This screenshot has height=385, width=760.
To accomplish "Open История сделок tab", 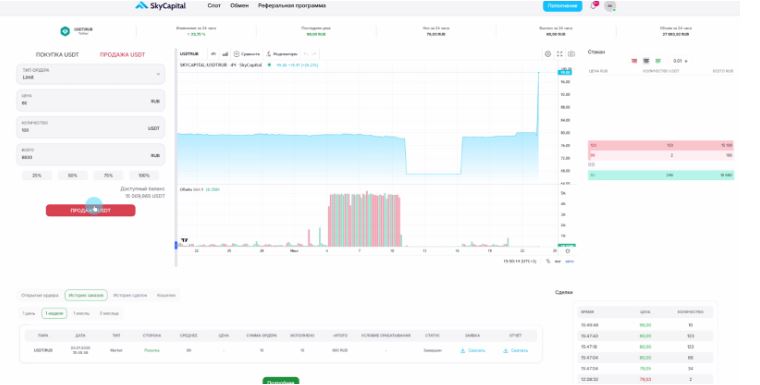I will 130,295.
